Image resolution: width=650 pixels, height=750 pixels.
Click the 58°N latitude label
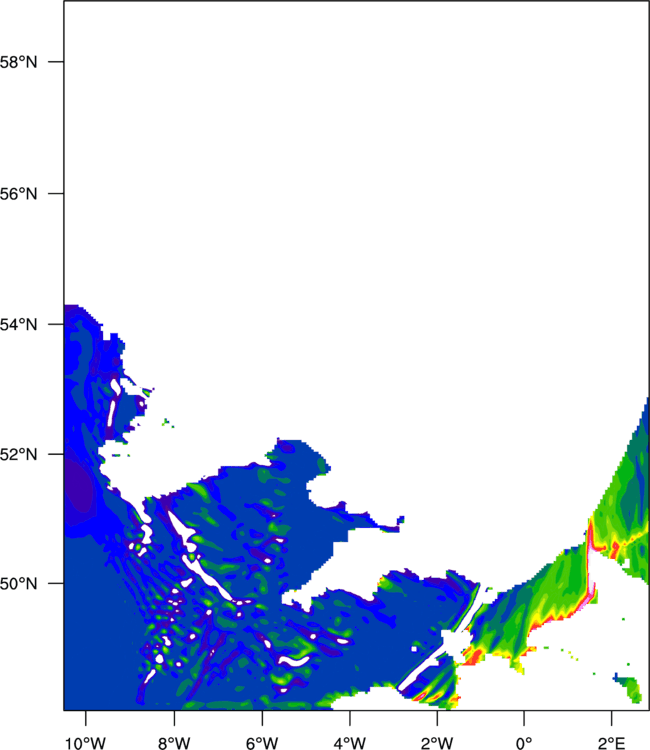[x=18, y=62]
